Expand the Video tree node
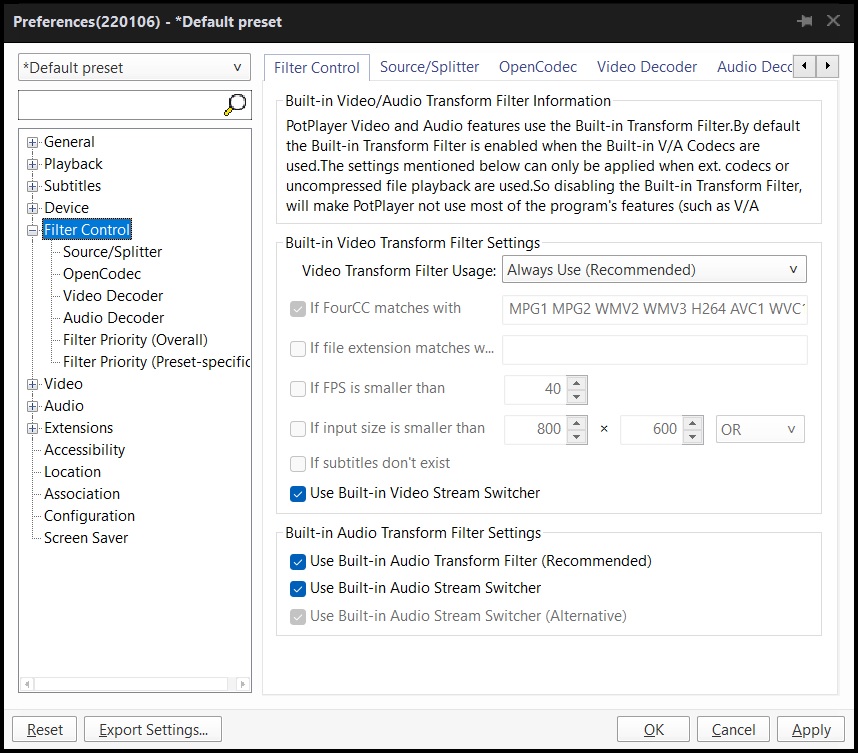858x753 pixels. pyautogui.click(x=33, y=384)
